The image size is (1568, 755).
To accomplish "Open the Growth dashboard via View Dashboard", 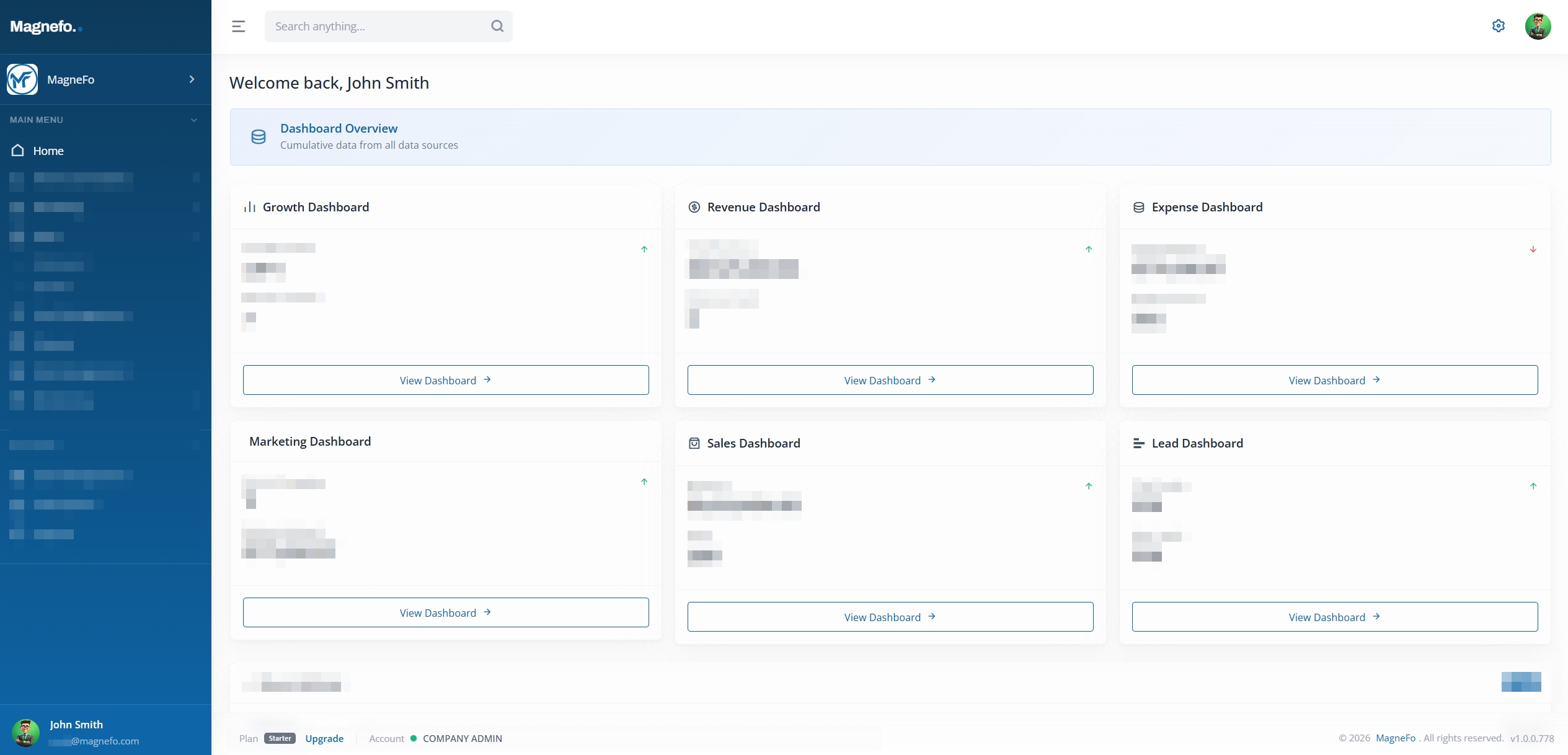I will click(x=445, y=380).
